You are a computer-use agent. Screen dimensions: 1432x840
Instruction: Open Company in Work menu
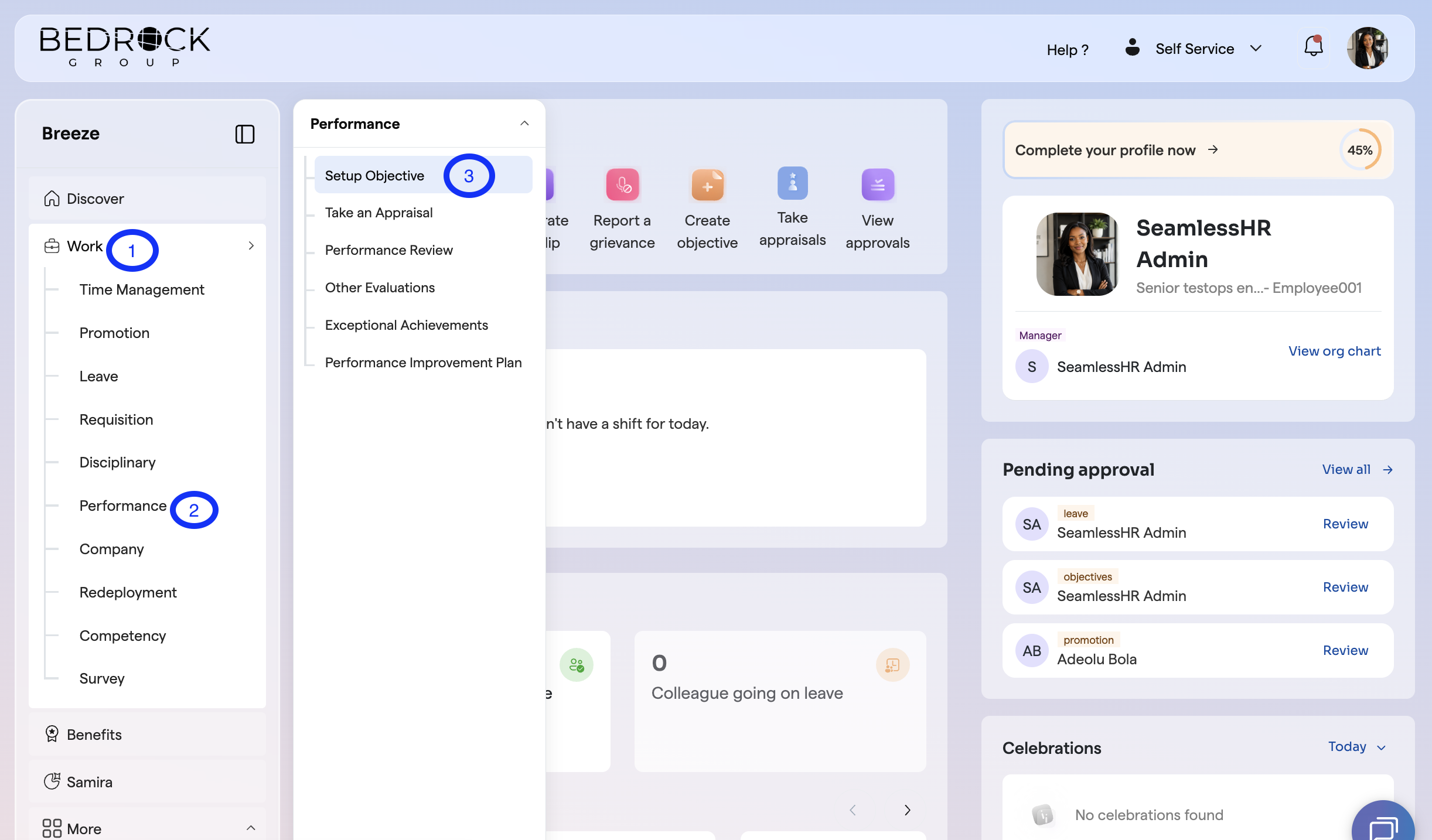point(111,549)
